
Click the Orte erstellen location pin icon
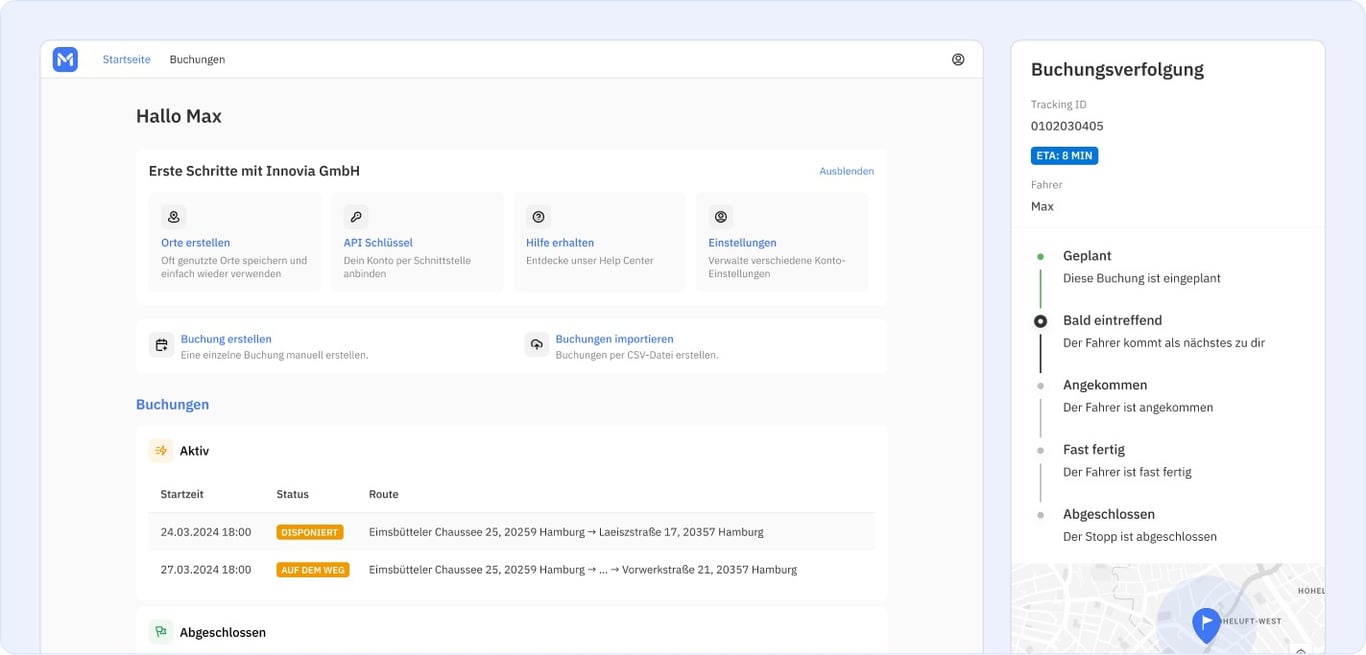coord(174,217)
